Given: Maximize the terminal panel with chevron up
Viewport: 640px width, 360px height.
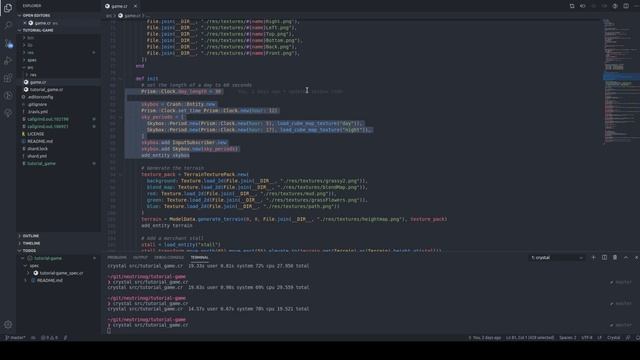Looking at the screenshot, I should 626,258.
